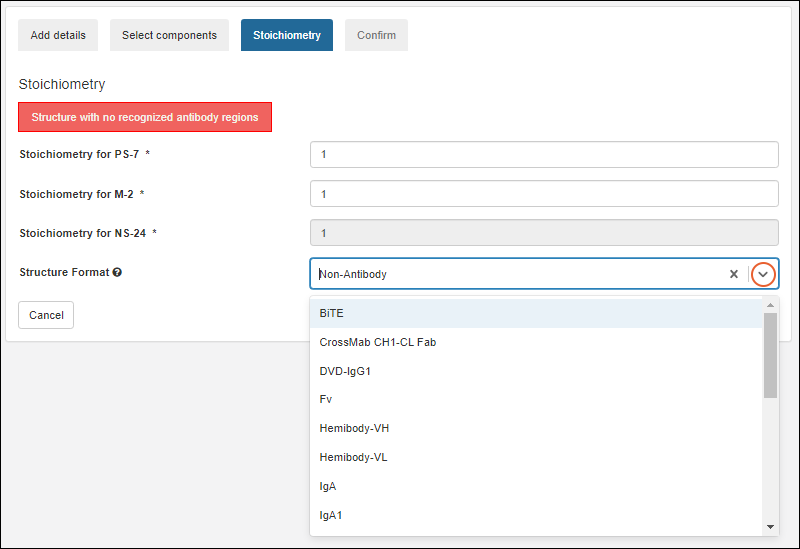Viewport: 800px width, 549px height.
Task: Open the Add details tab
Action: 58,35
